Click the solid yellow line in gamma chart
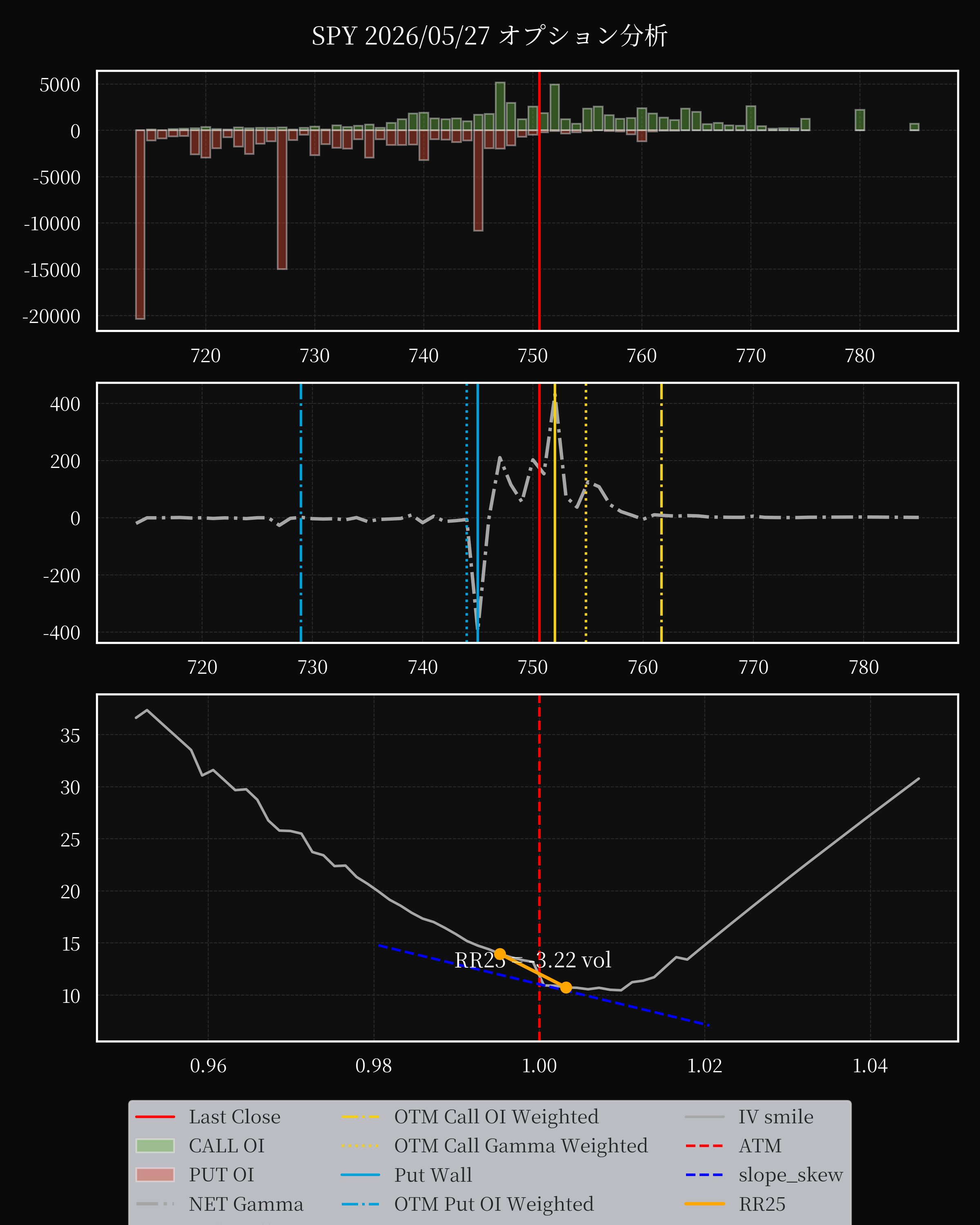 [555, 513]
